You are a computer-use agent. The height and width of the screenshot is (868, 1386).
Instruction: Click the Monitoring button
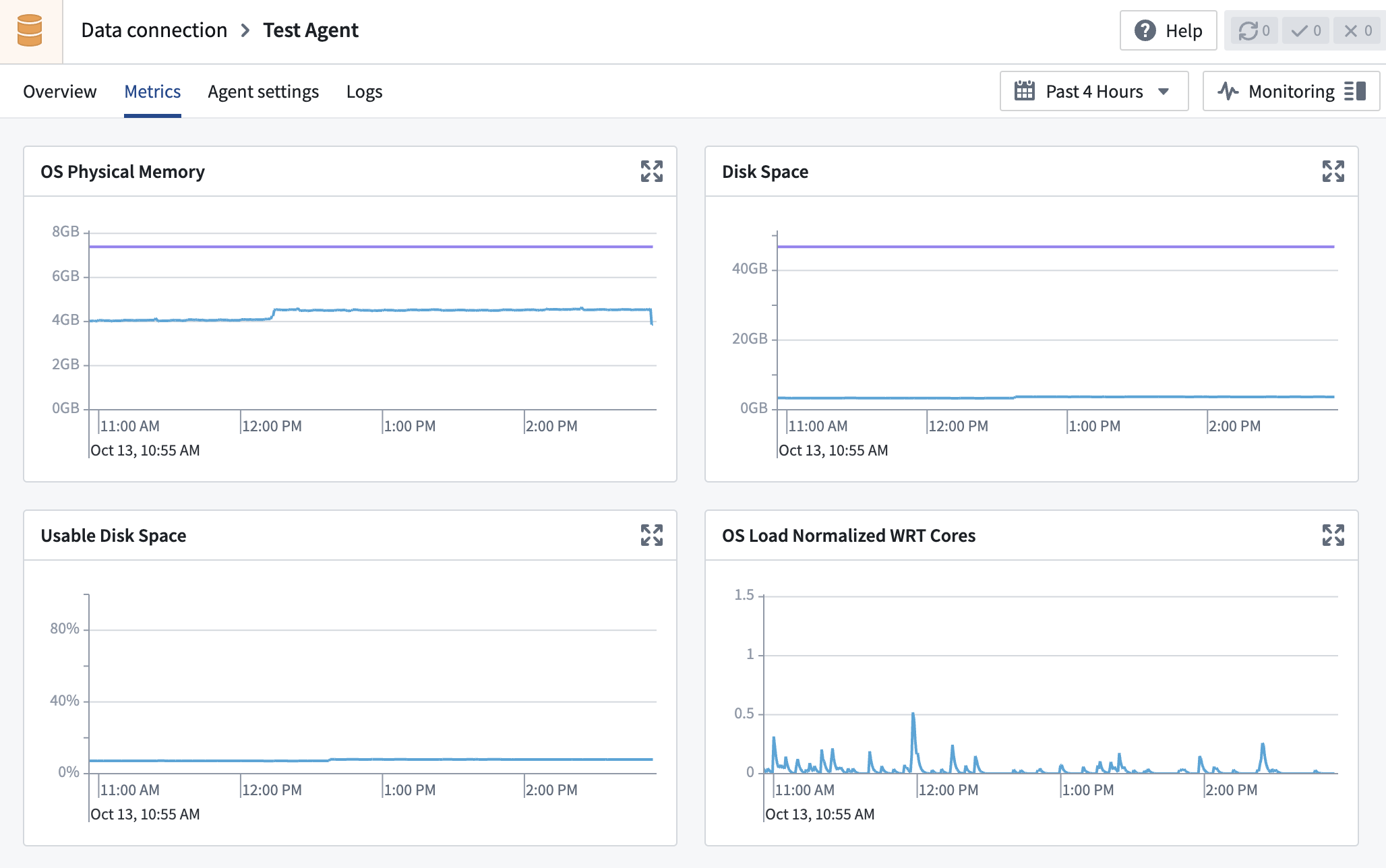coord(1291,91)
